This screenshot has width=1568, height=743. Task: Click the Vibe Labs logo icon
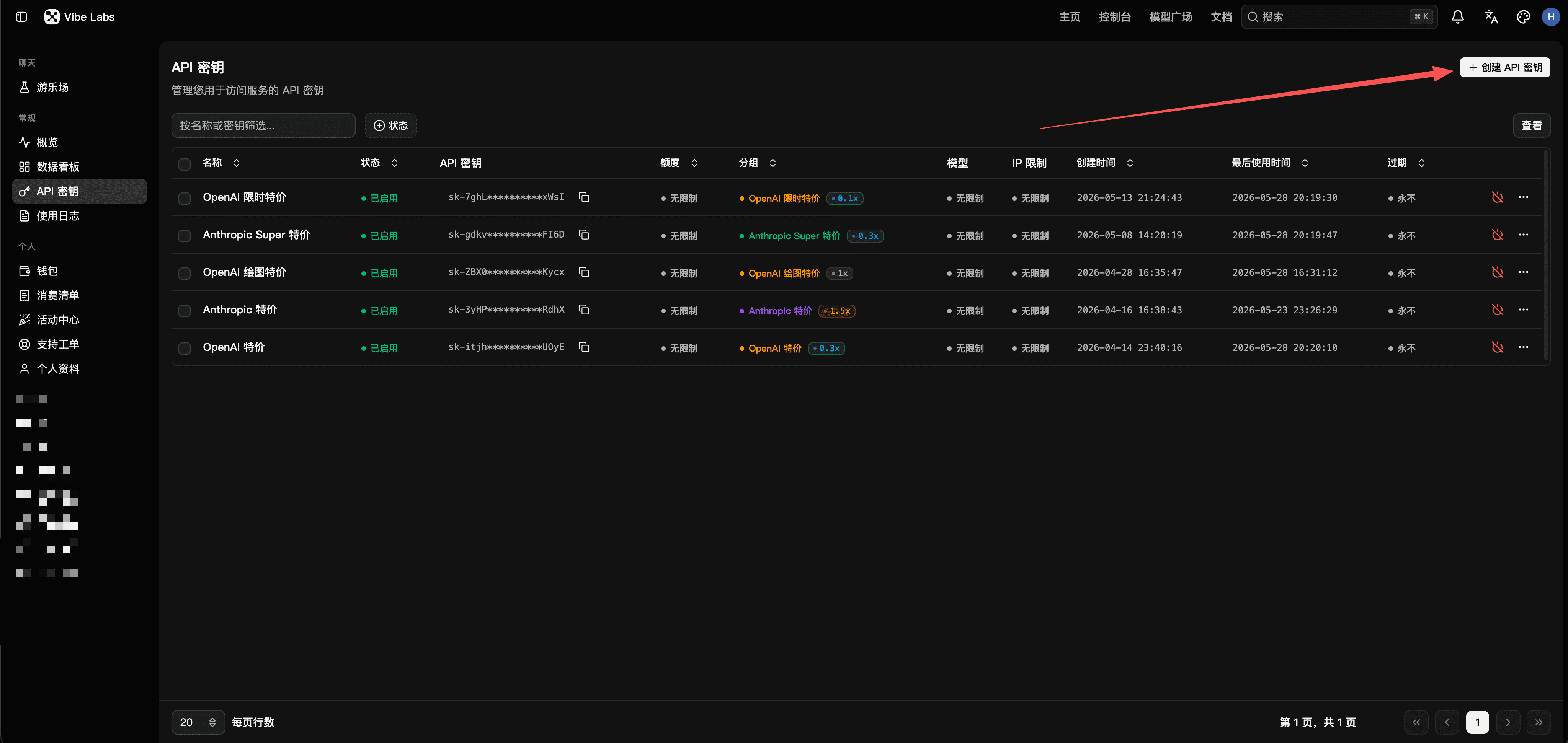click(x=52, y=17)
